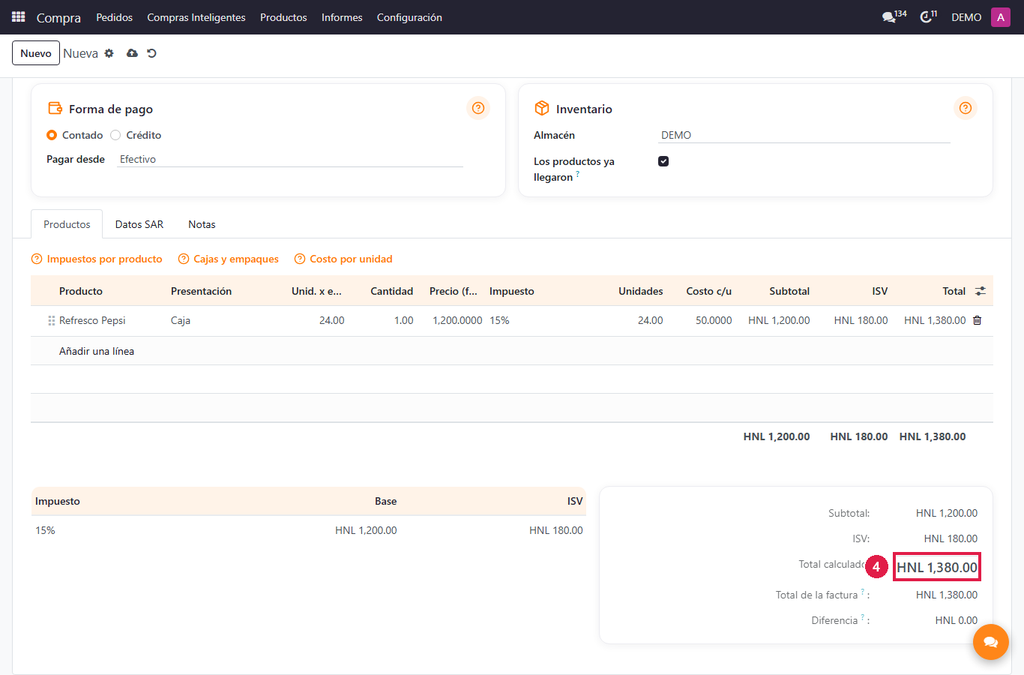Grab the Refresco Pepsi row handle
The height and width of the screenshot is (675, 1024).
point(51,321)
